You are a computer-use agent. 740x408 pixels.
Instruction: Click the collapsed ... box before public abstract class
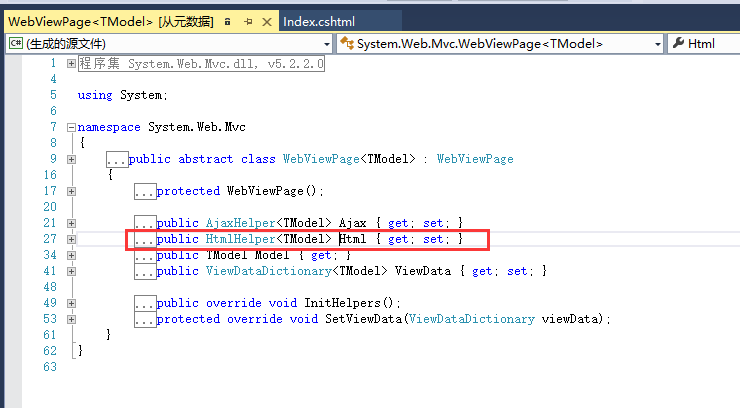(117, 159)
